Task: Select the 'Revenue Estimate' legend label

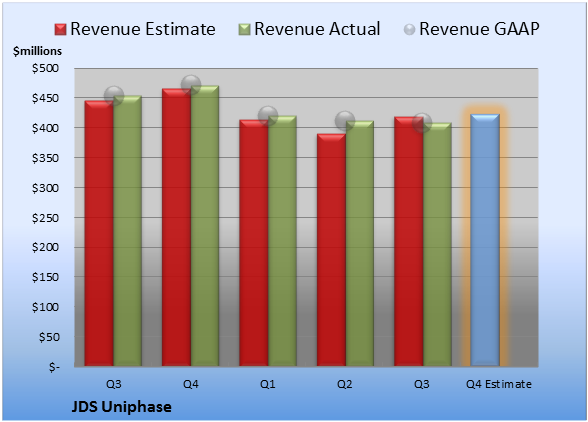Action: 143,29
